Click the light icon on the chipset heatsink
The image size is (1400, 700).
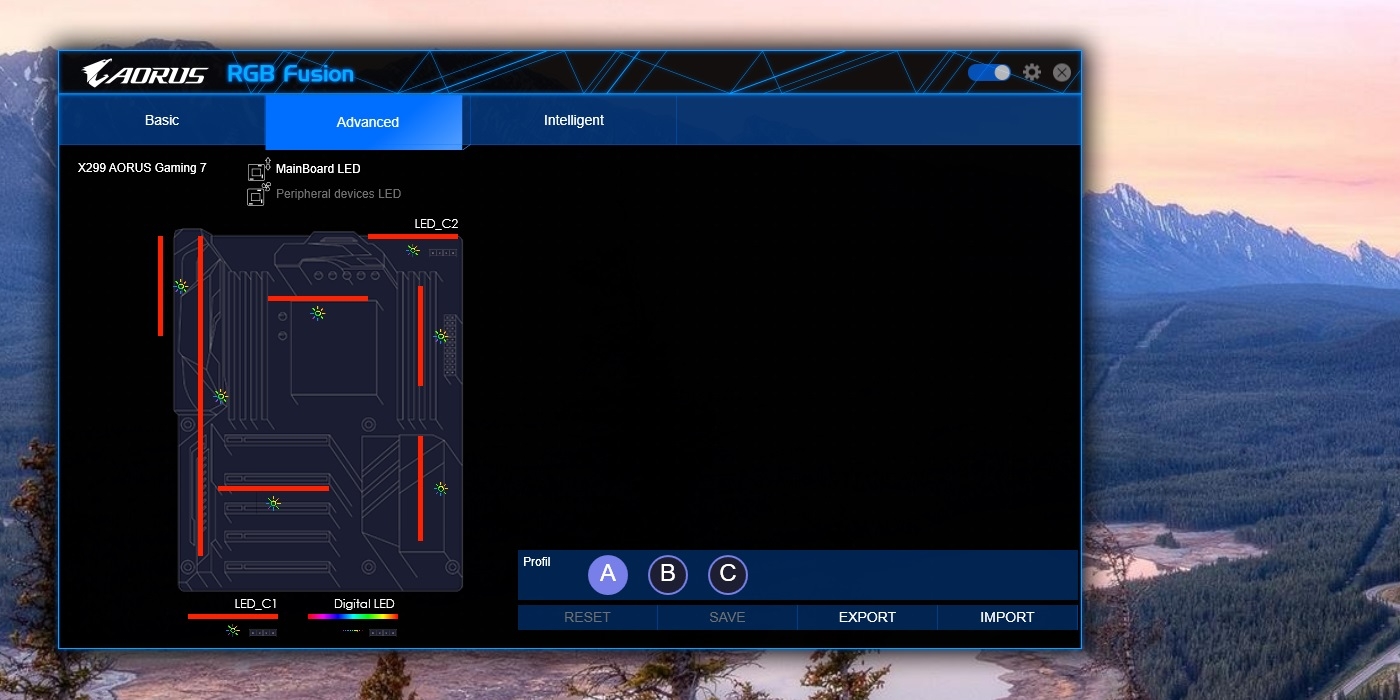click(440, 489)
